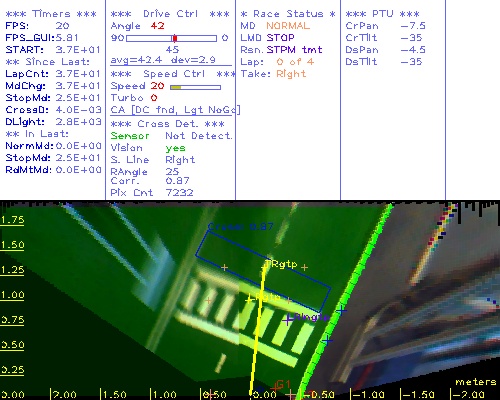
Task: Click the Speed progress bar
Action: pos(195,87)
